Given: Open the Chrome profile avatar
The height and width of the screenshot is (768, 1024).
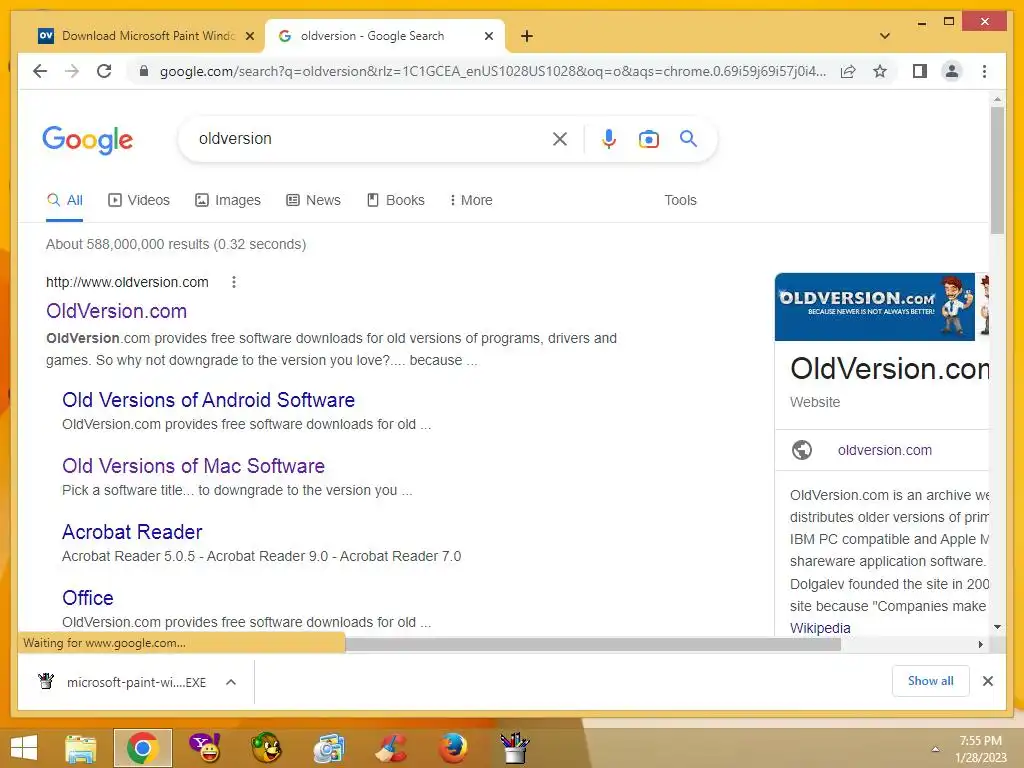Looking at the screenshot, I should [952, 71].
